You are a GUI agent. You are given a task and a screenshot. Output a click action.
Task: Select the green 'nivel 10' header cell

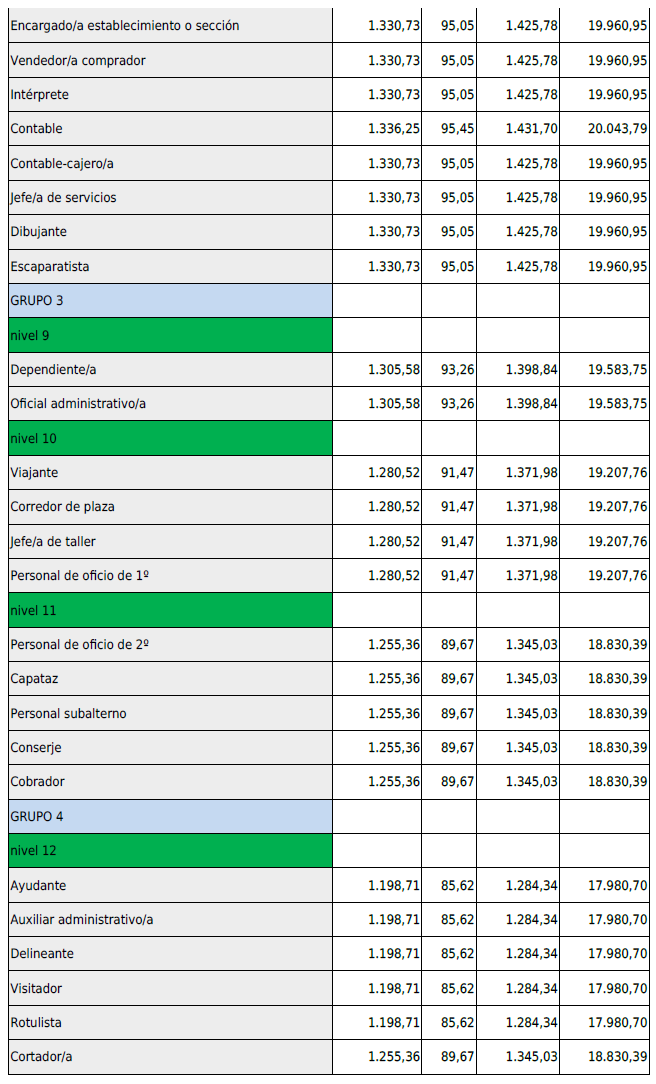[170, 438]
